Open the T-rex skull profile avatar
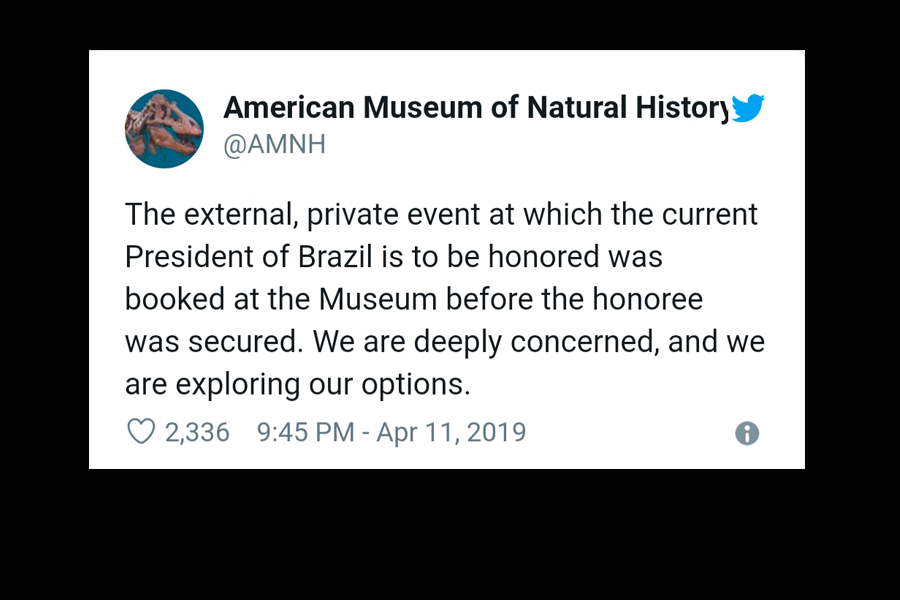This screenshot has height=600, width=900. click(x=164, y=129)
